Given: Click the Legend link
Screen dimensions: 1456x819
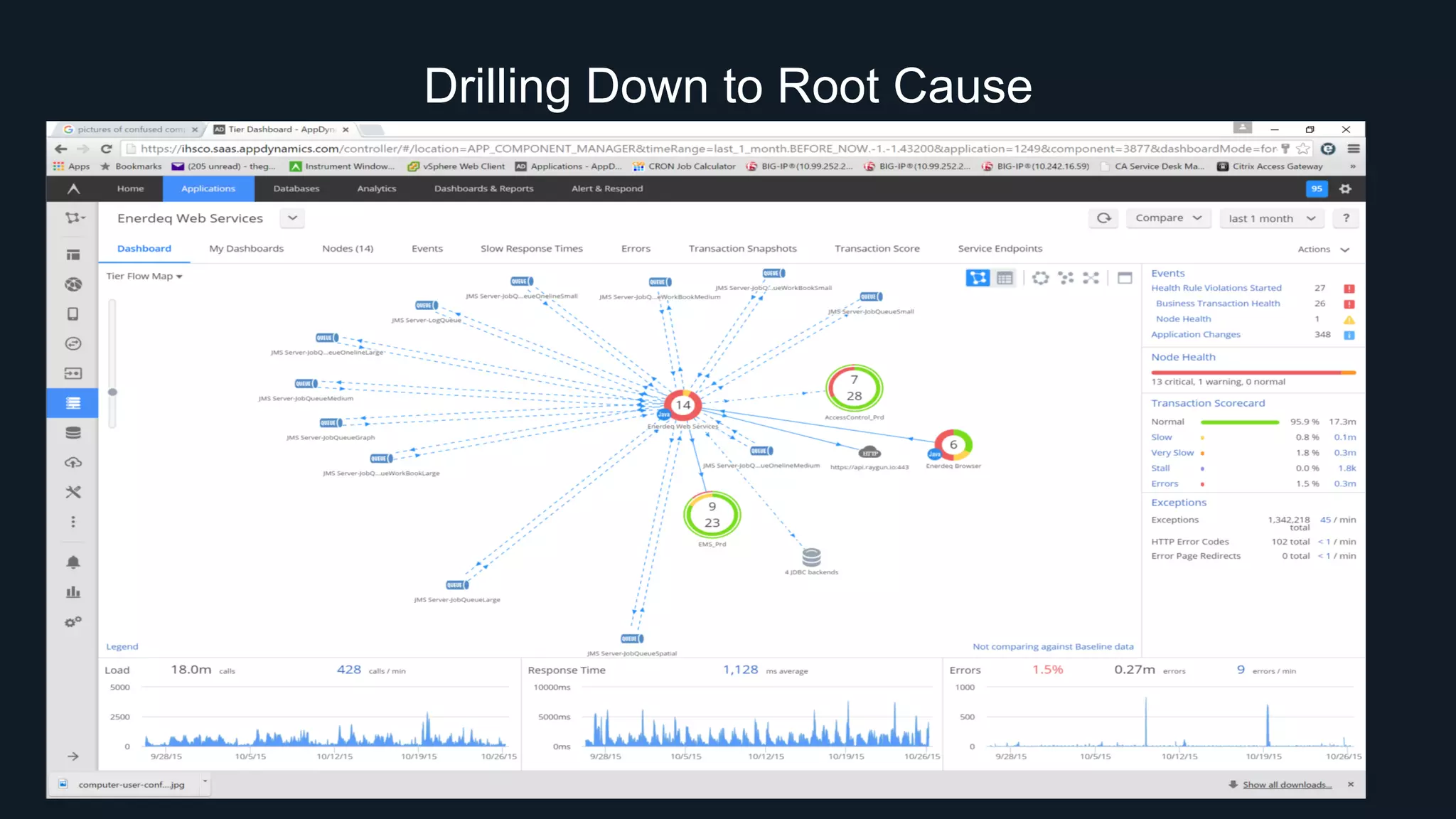Looking at the screenshot, I should (122, 647).
